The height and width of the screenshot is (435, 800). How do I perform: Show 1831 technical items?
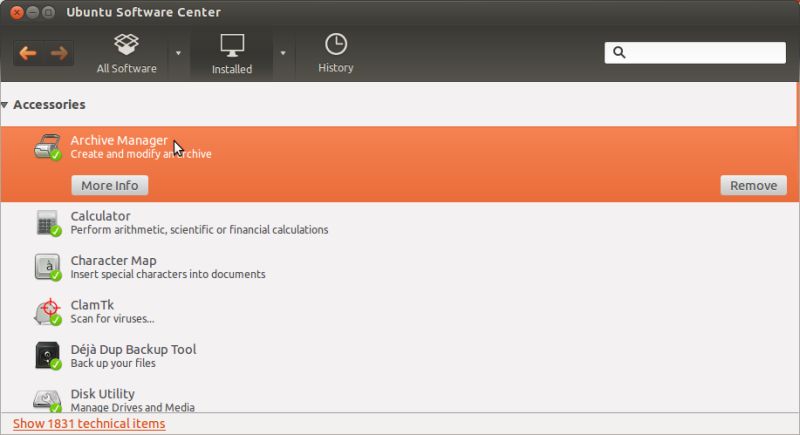pos(89,424)
